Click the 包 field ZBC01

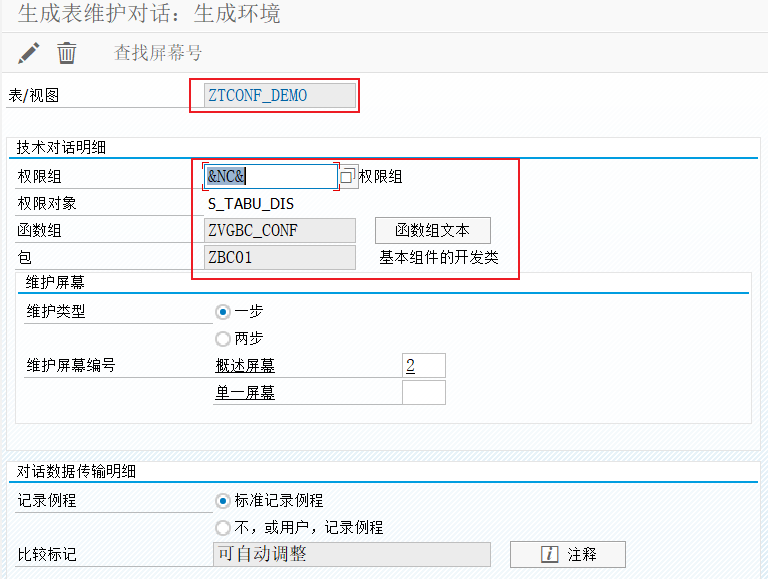pyautogui.click(x=280, y=257)
